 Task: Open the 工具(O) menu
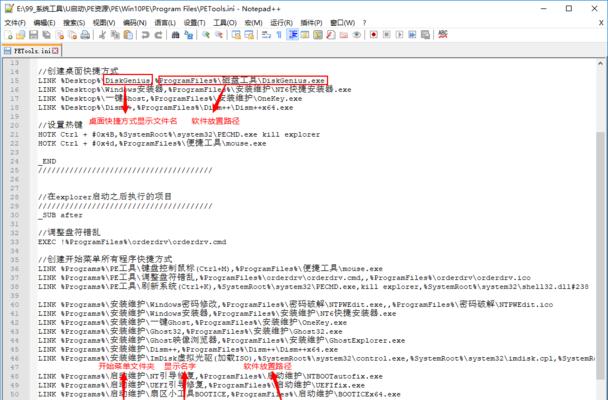click(x=225, y=23)
